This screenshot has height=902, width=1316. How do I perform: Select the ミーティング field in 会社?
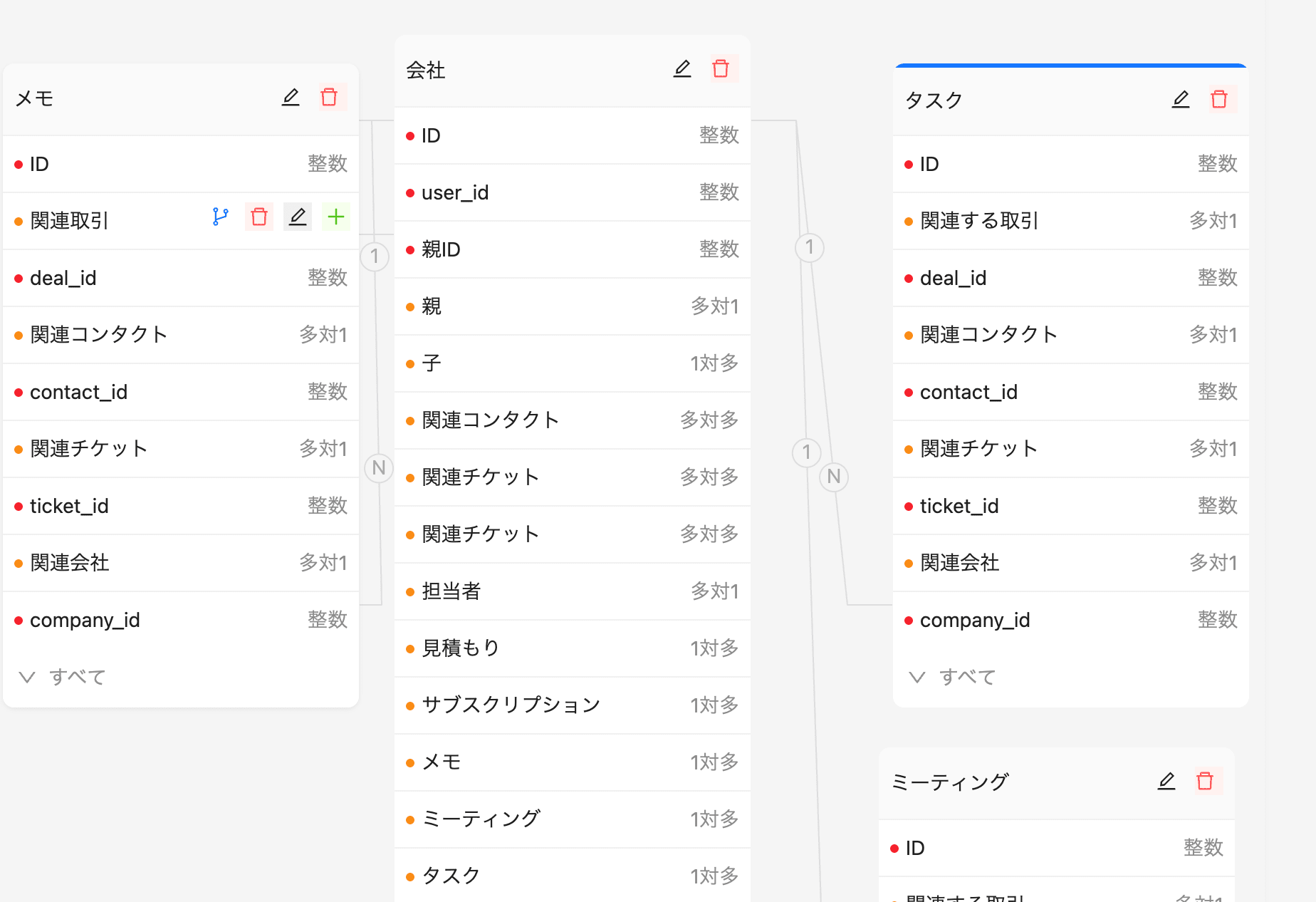point(573,819)
